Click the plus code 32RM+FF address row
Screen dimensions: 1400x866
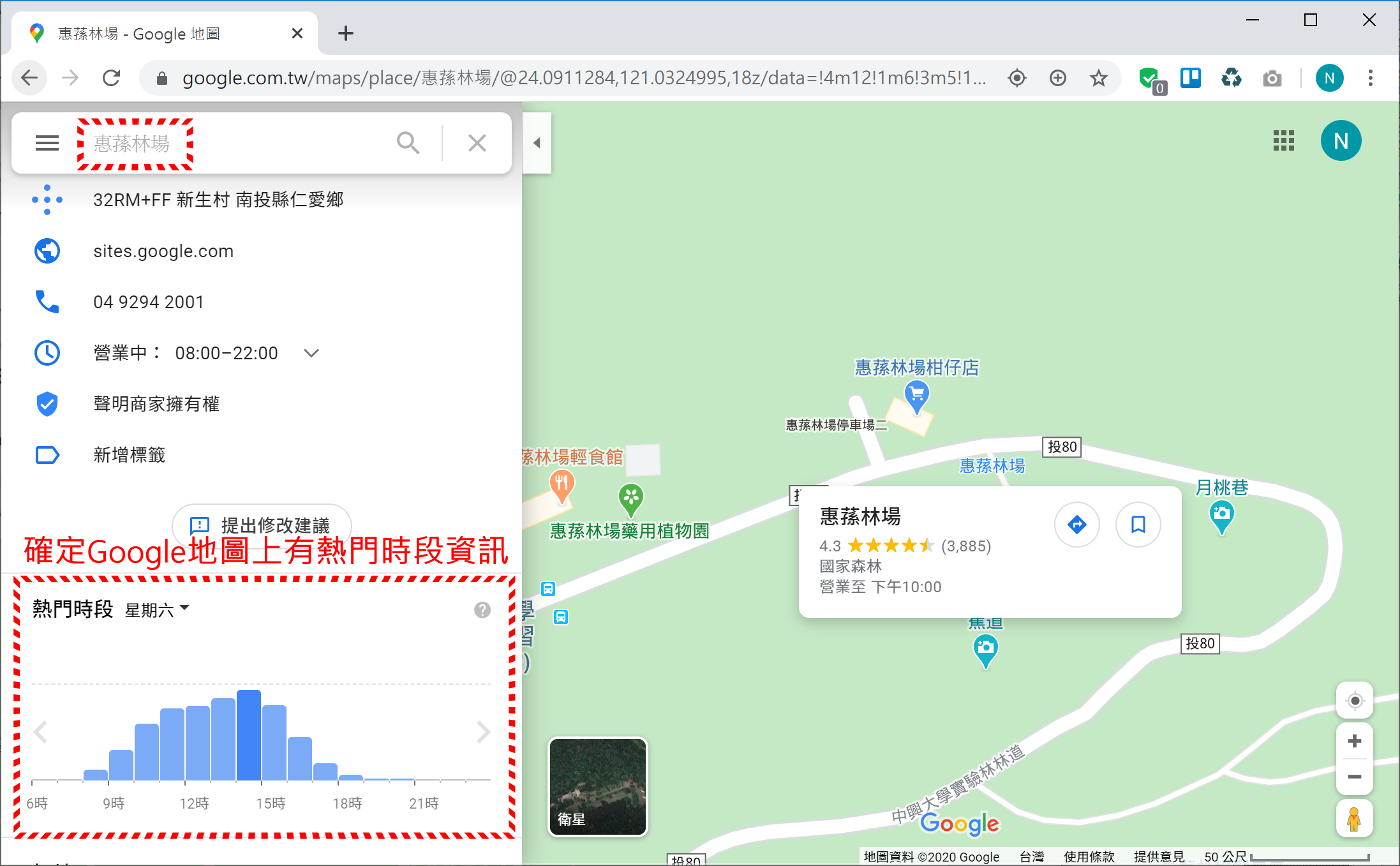coord(262,200)
